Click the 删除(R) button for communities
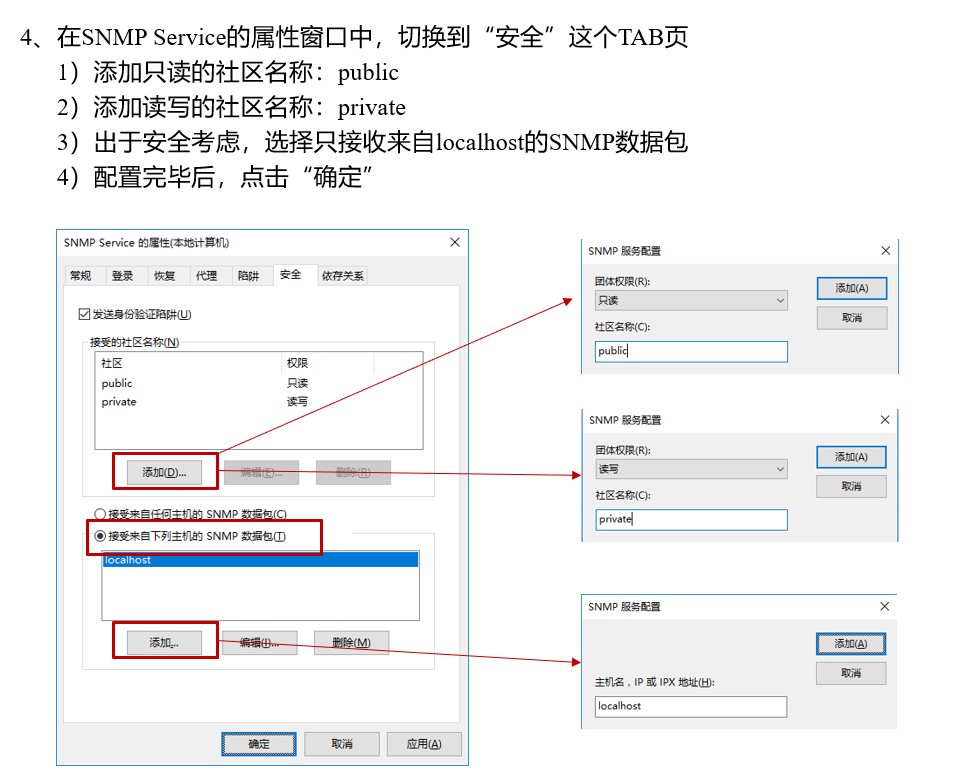953x778 pixels. (x=353, y=472)
